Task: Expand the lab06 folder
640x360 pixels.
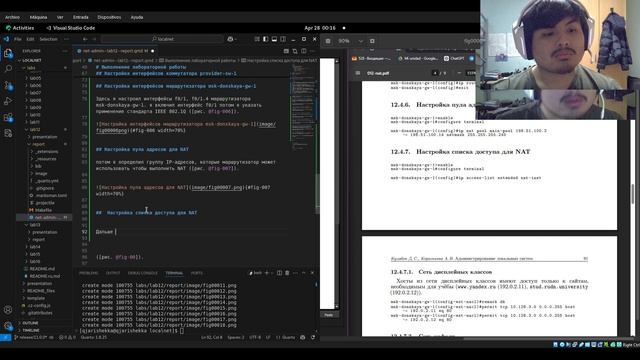Action: tap(35, 86)
